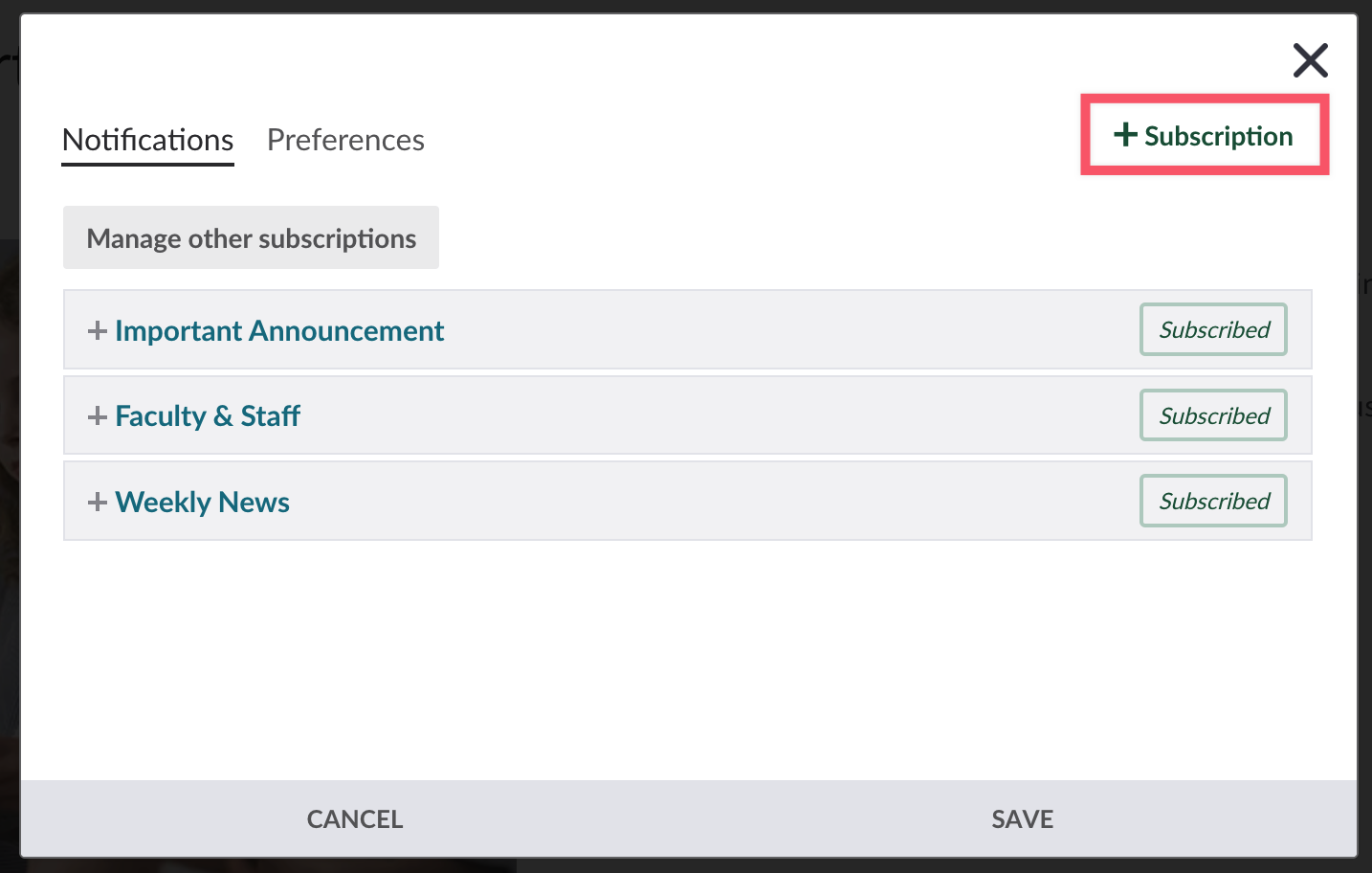Add a new Subscription
The width and height of the screenshot is (1372, 873).
point(1217,136)
